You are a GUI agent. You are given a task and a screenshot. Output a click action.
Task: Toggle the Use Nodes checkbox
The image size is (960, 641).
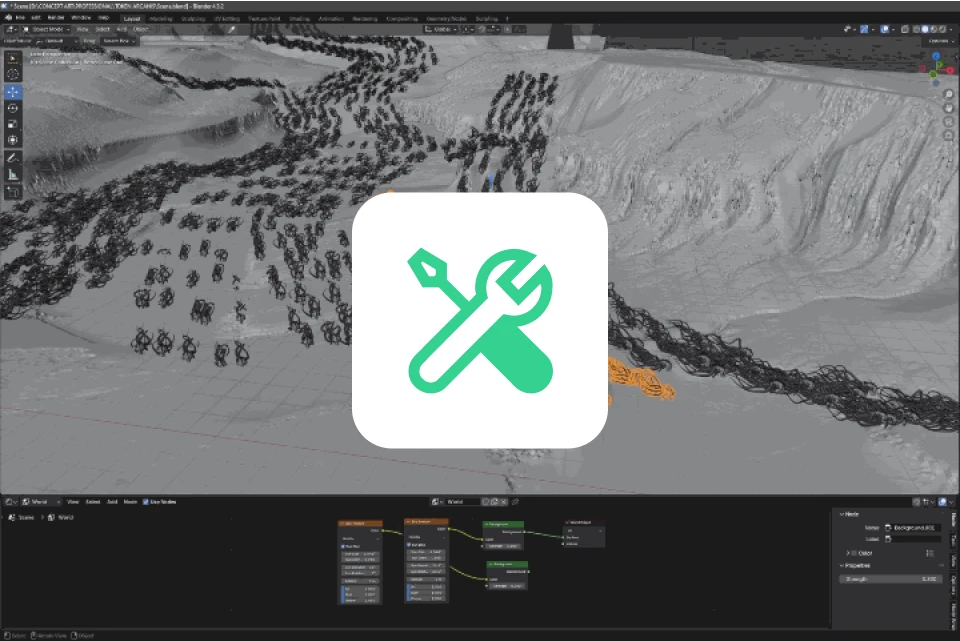coord(146,502)
